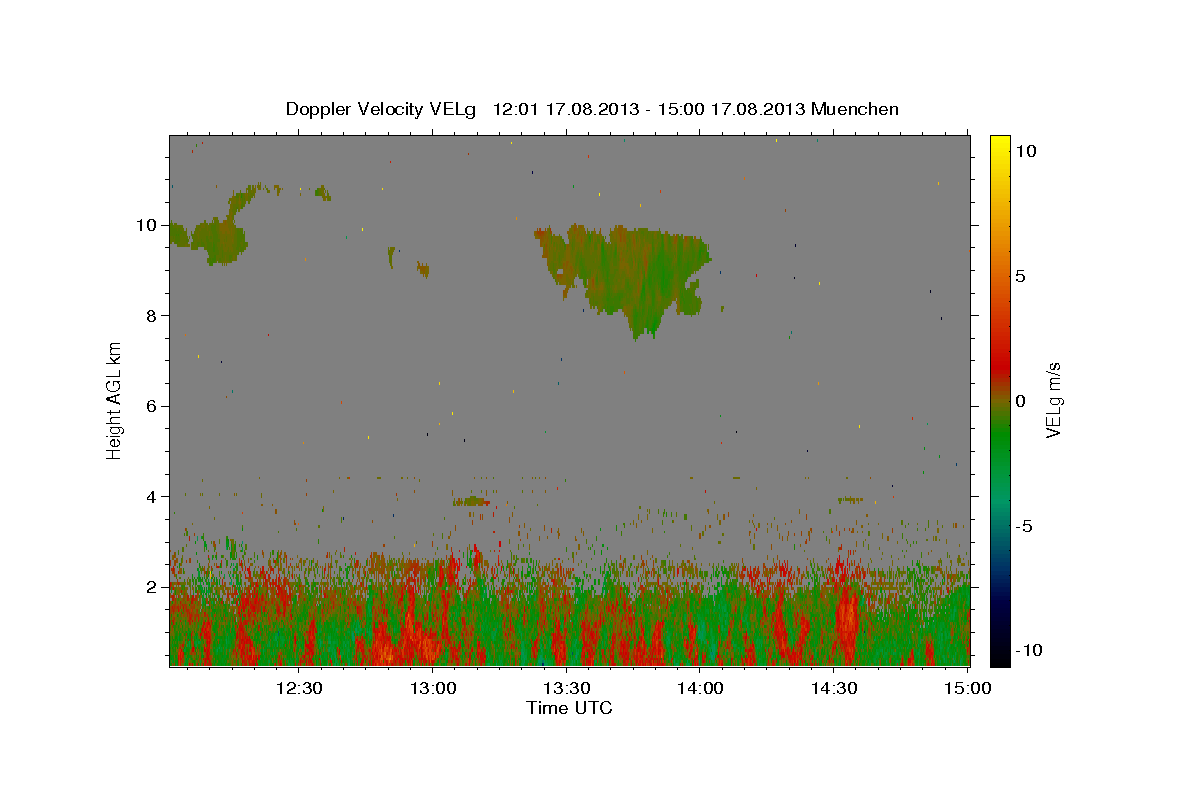Click the small echo at 4 km after 13:00
This screenshot has width=1200, height=800.
click(470, 501)
